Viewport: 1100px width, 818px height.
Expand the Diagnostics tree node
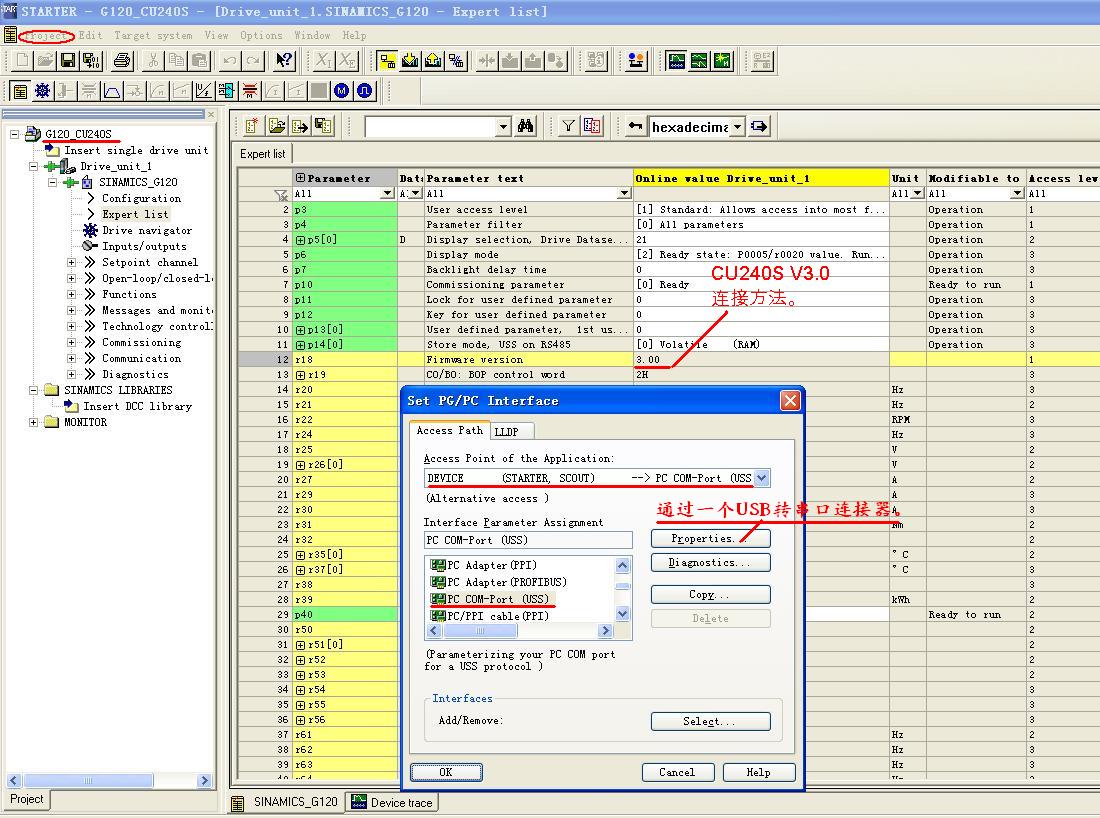tap(72, 375)
